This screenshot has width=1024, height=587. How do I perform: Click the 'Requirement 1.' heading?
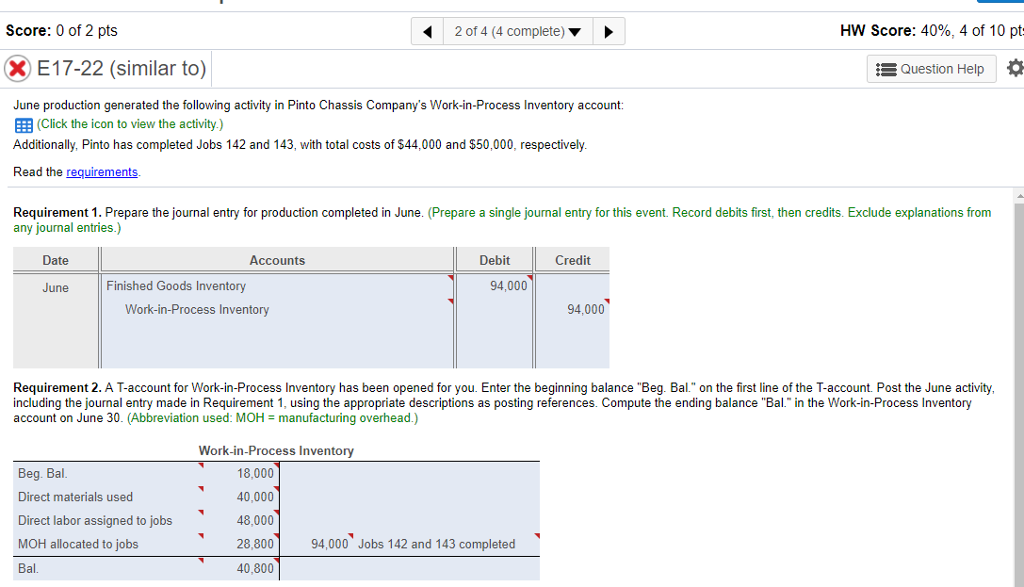click(x=57, y=213)
